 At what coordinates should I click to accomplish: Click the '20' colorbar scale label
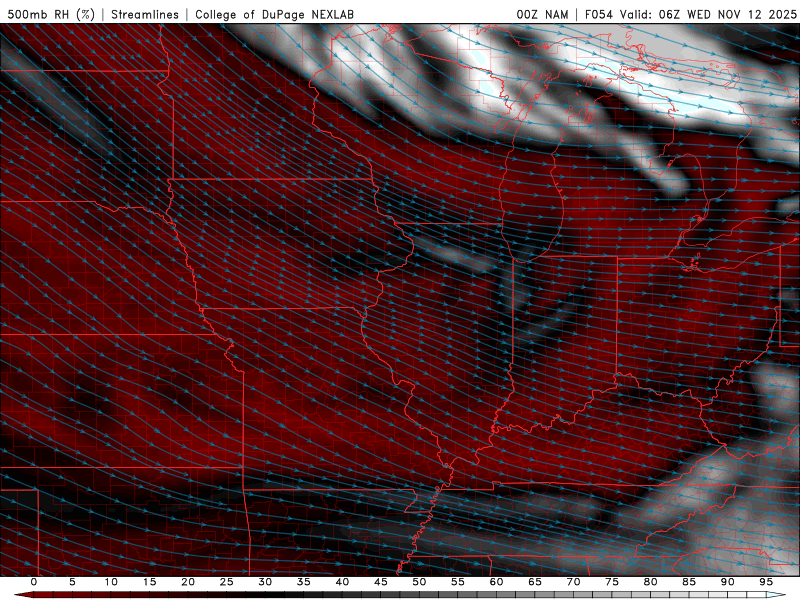coord(188,582)
